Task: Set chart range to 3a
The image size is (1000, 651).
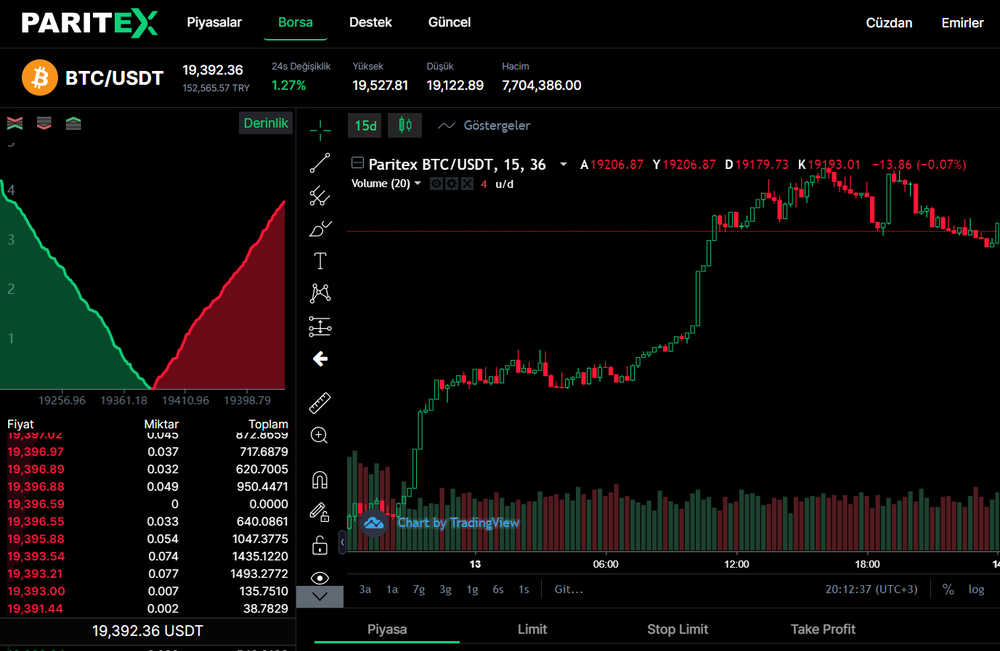Action: point(365,589)
